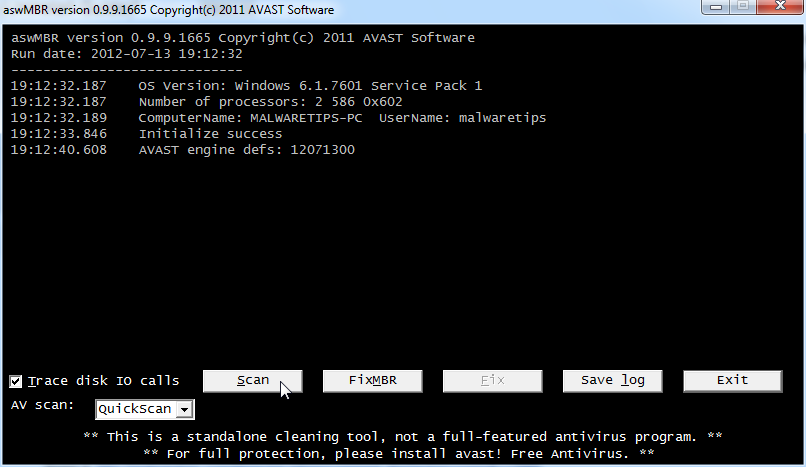Save the output using Save log
Viewport: 806px width, 467px height.
click(x=612, y=381)
